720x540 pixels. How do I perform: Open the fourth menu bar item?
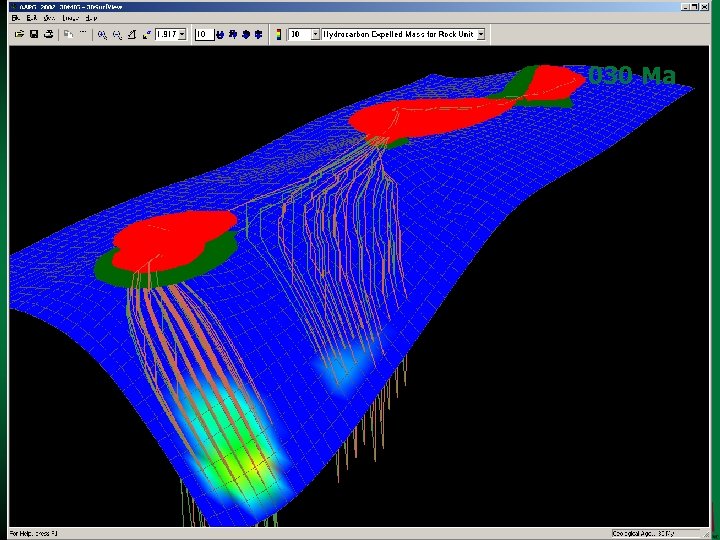tap(70, 18)
